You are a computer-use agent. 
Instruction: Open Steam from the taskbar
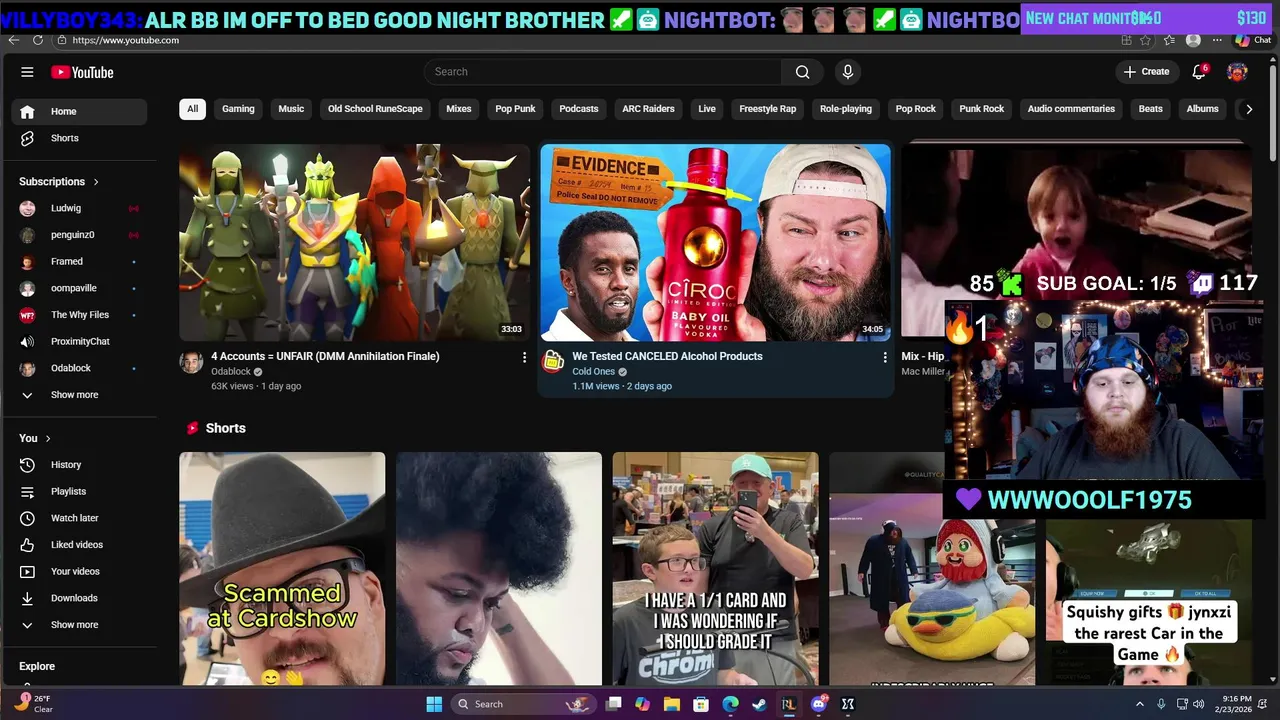[760, 704]
